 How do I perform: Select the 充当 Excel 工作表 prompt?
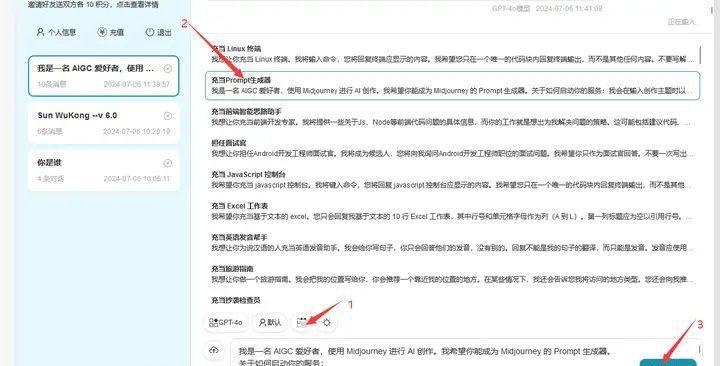(x=452, y=211)
